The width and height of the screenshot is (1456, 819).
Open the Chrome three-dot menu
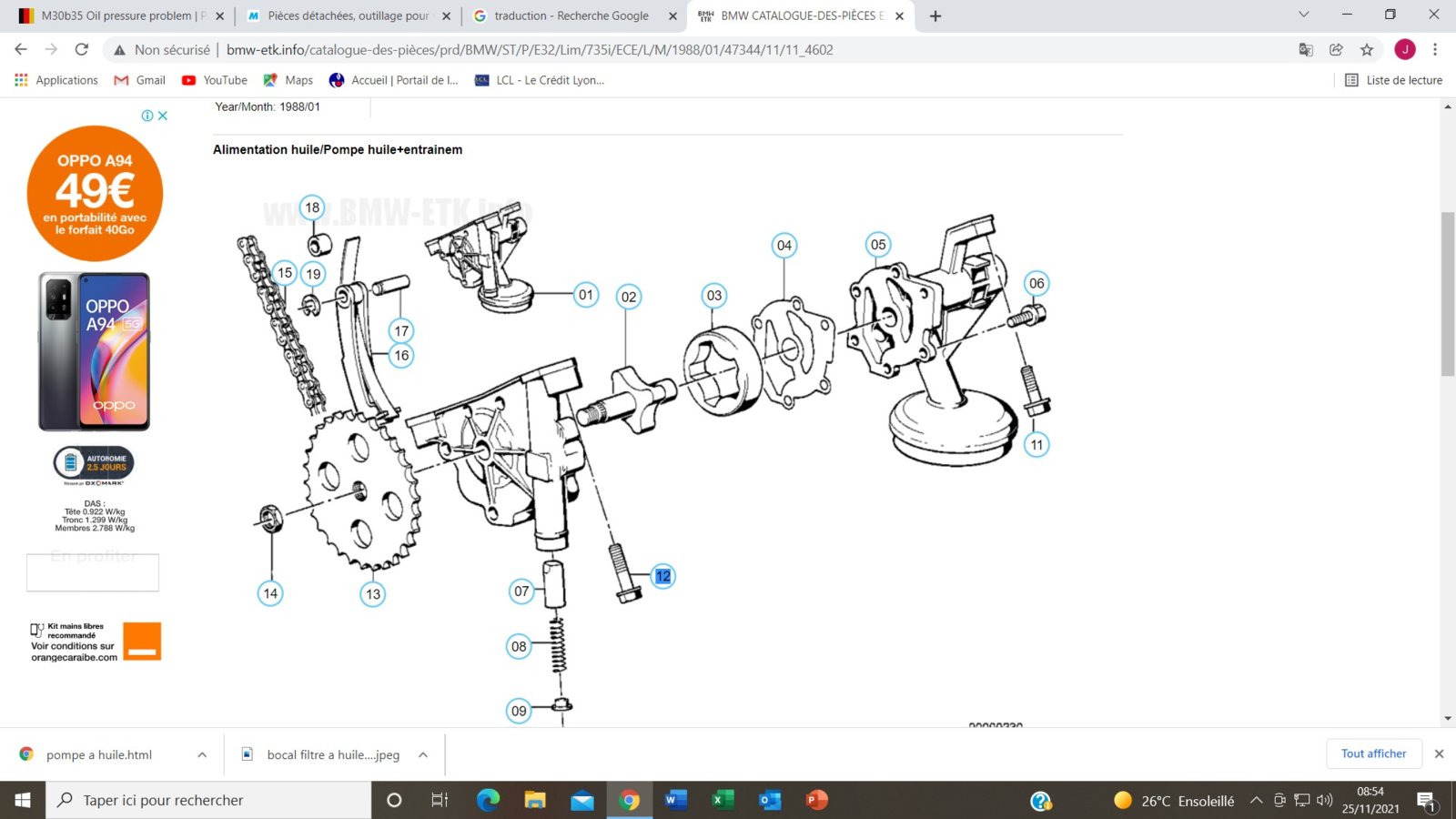(x=1435, y=50)
